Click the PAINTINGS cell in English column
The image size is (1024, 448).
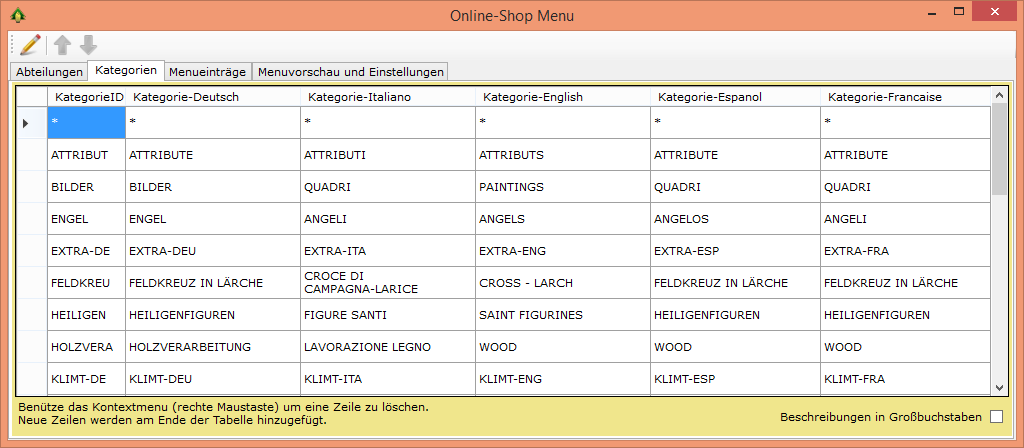tap(562, 187)
